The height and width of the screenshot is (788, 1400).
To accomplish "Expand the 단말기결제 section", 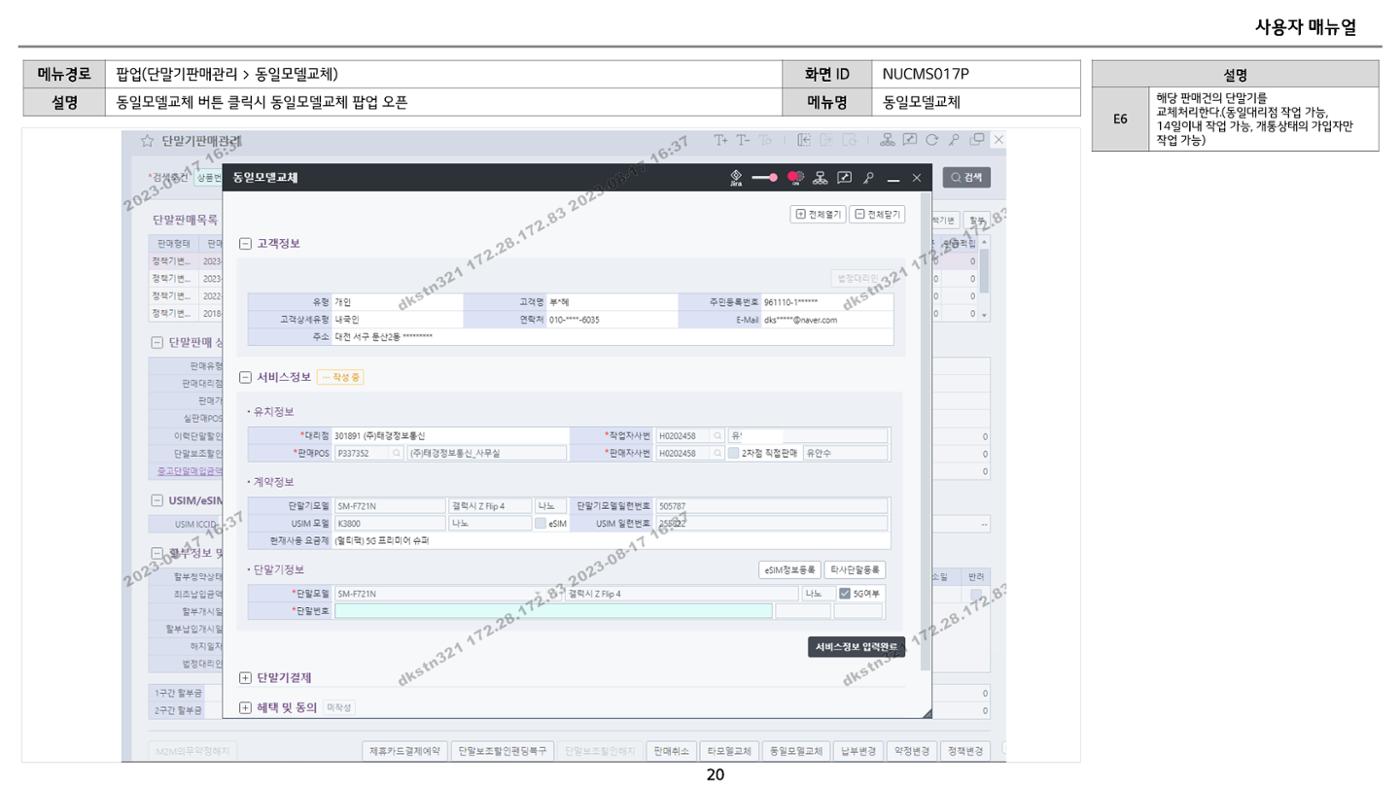I will (245, 678).
